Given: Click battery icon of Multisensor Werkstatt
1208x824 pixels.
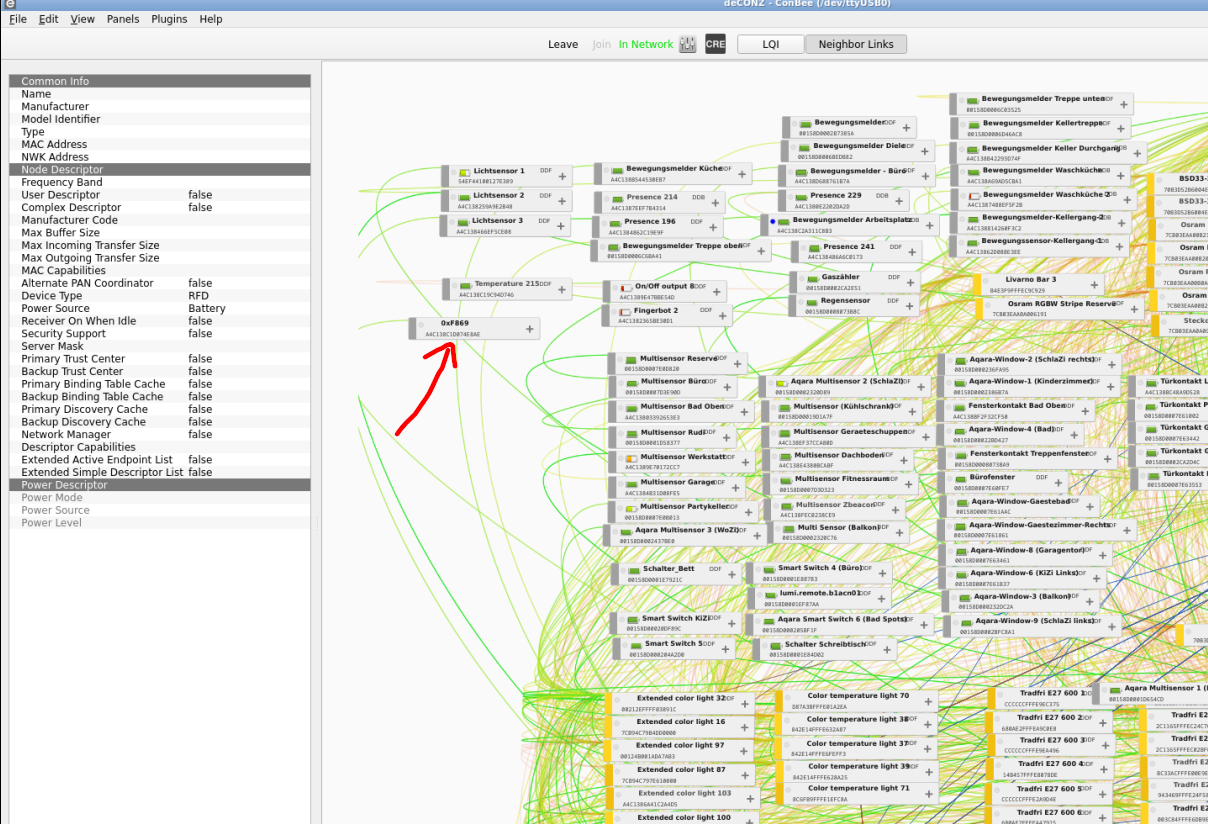Looking at the screenshot, I should click(631, 457).
